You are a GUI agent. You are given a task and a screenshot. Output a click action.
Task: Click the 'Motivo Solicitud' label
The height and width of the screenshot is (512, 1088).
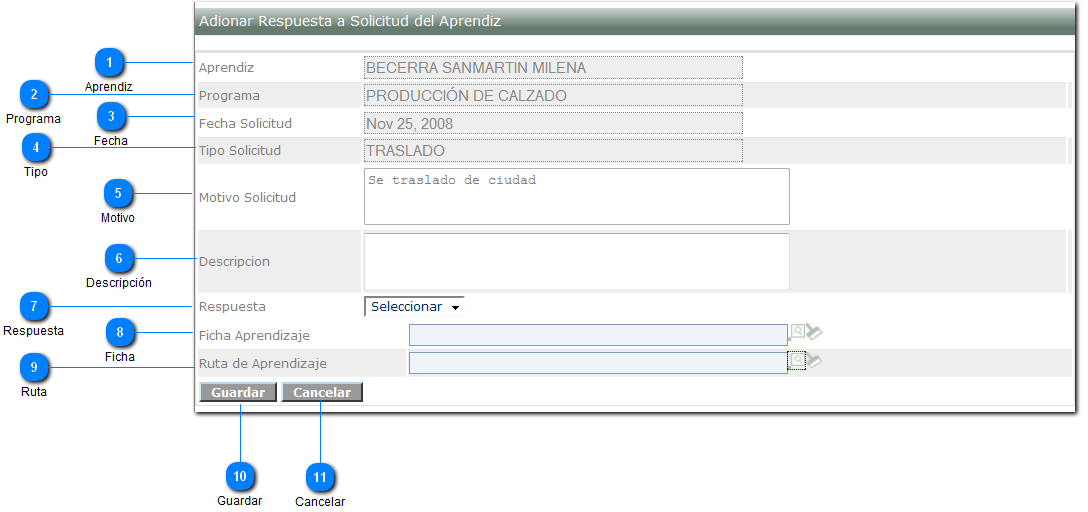[247, 197]
